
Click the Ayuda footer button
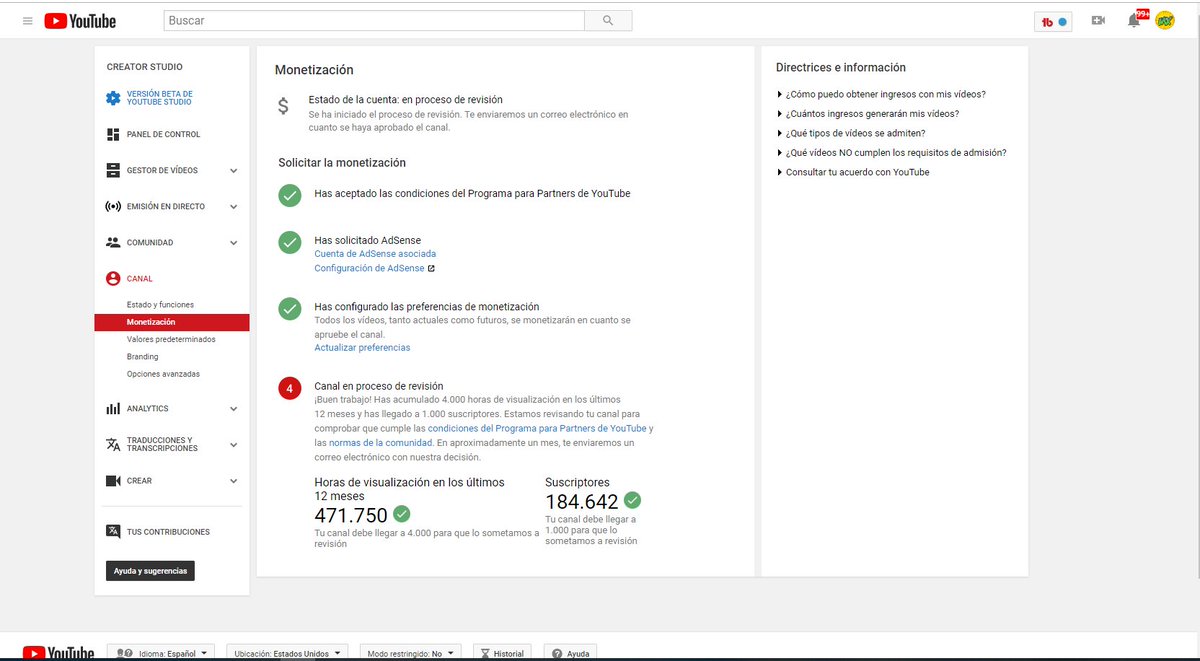(571, 653)
